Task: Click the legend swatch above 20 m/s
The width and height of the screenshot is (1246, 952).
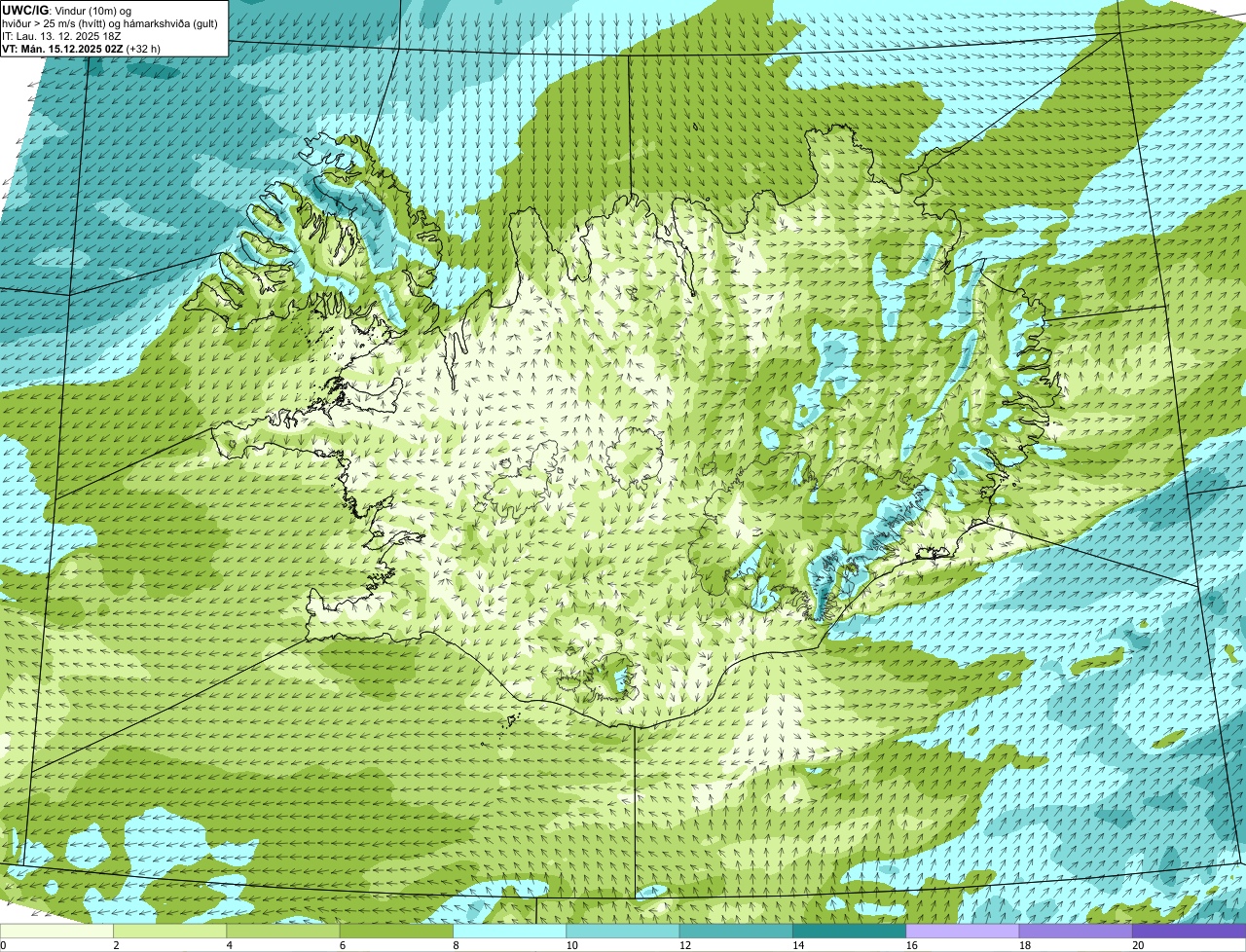Action: click(1189, 931)
